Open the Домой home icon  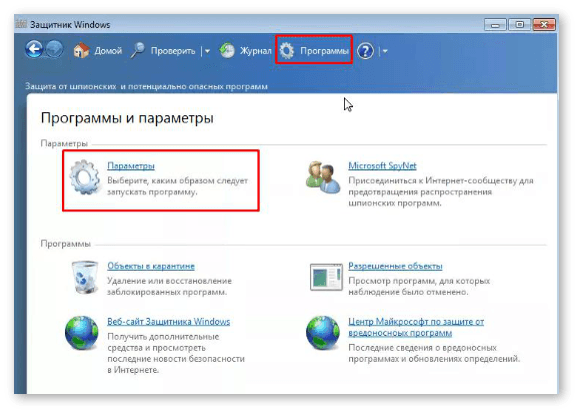(81, 50)
